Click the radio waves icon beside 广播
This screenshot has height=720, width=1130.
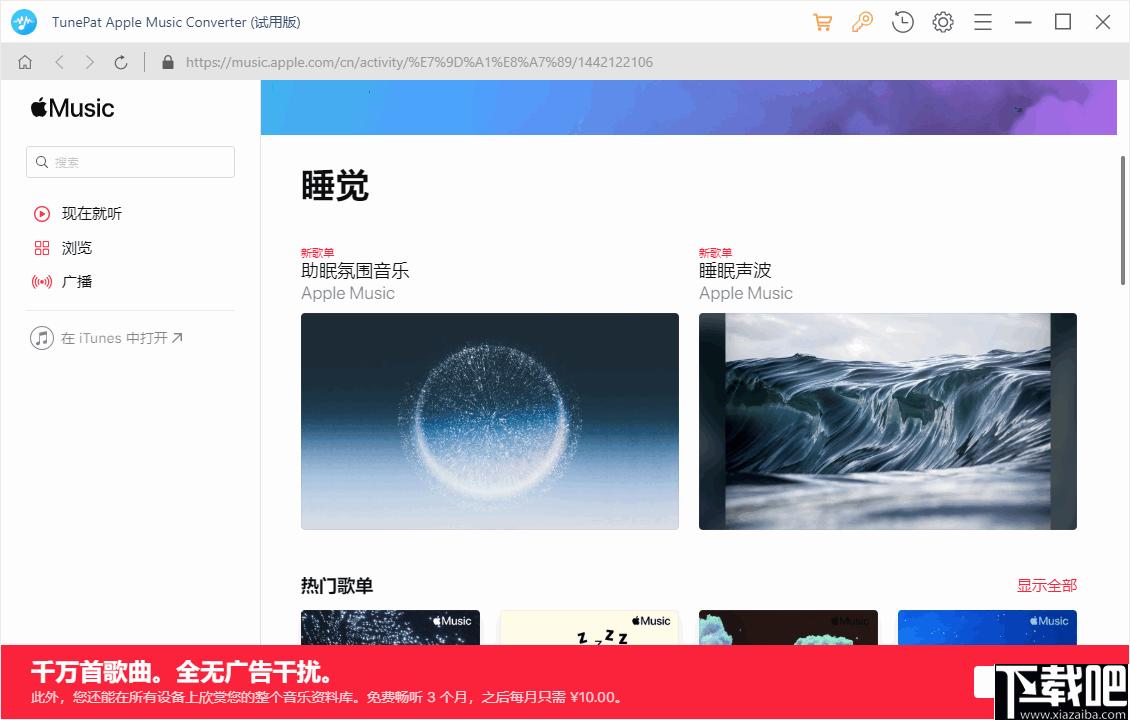[42, 282]
